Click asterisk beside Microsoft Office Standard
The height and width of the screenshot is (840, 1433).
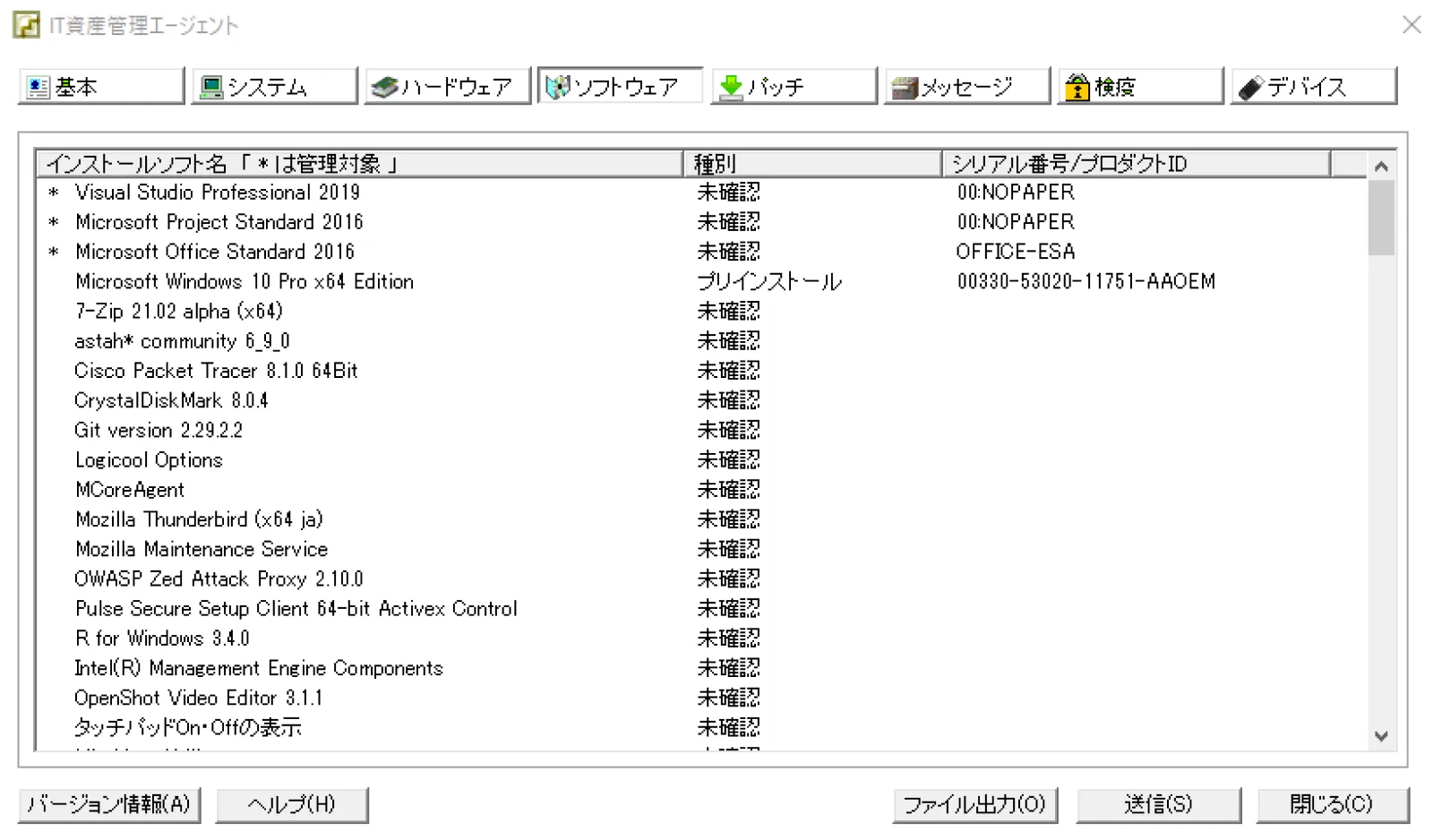54,252
